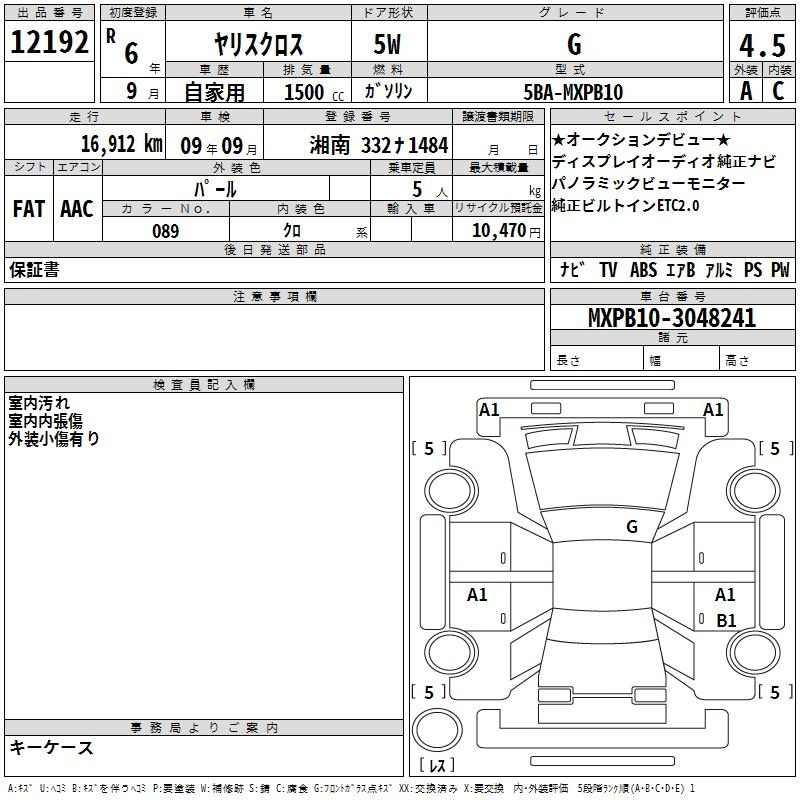
Task: Click the AAC air conditioner cell
Action: click(x=77, y=209)
